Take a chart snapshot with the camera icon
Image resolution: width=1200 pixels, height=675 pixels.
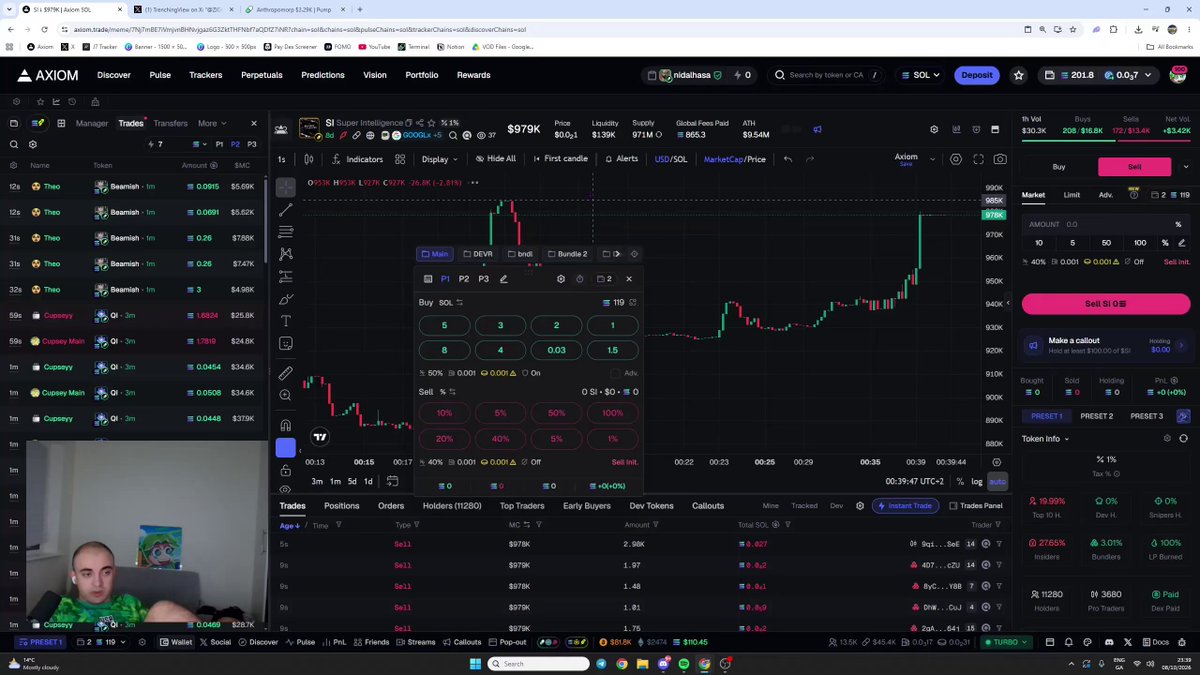point(1000,159)
